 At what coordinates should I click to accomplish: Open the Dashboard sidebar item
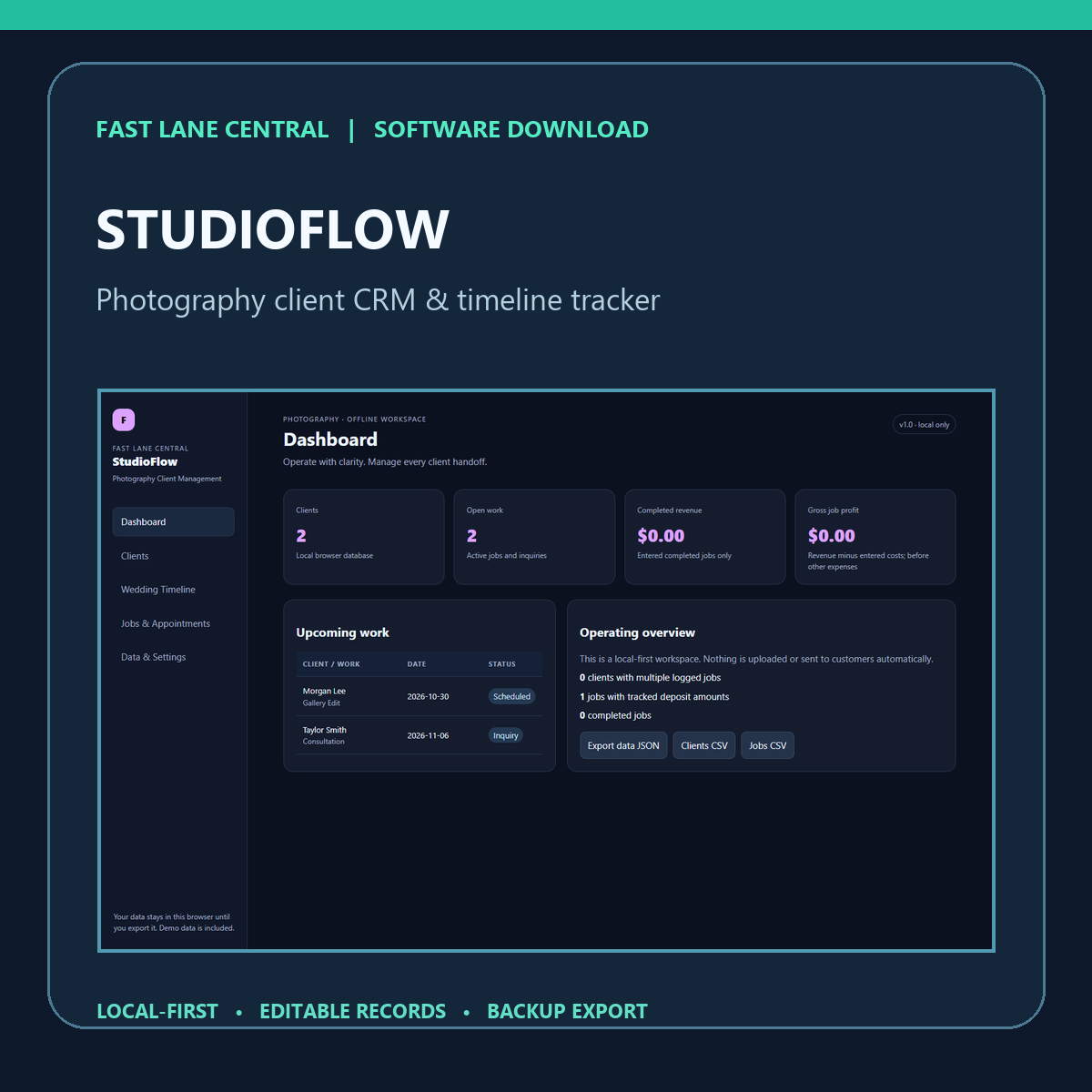pyautogui.click(x=173, y=521)
